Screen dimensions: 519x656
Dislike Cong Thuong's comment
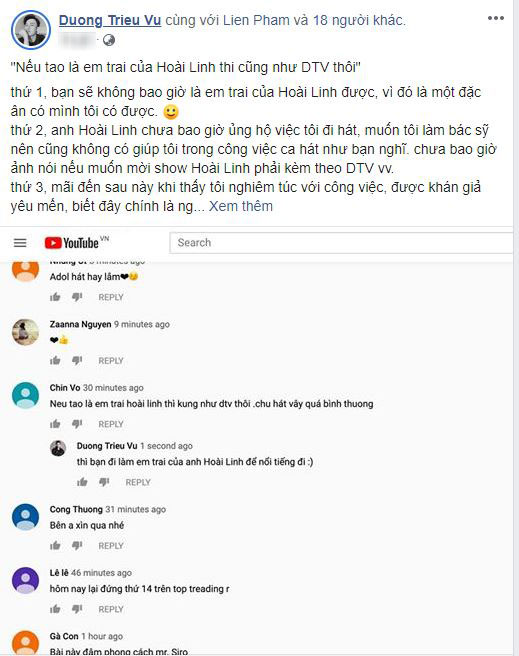(77, 546)
